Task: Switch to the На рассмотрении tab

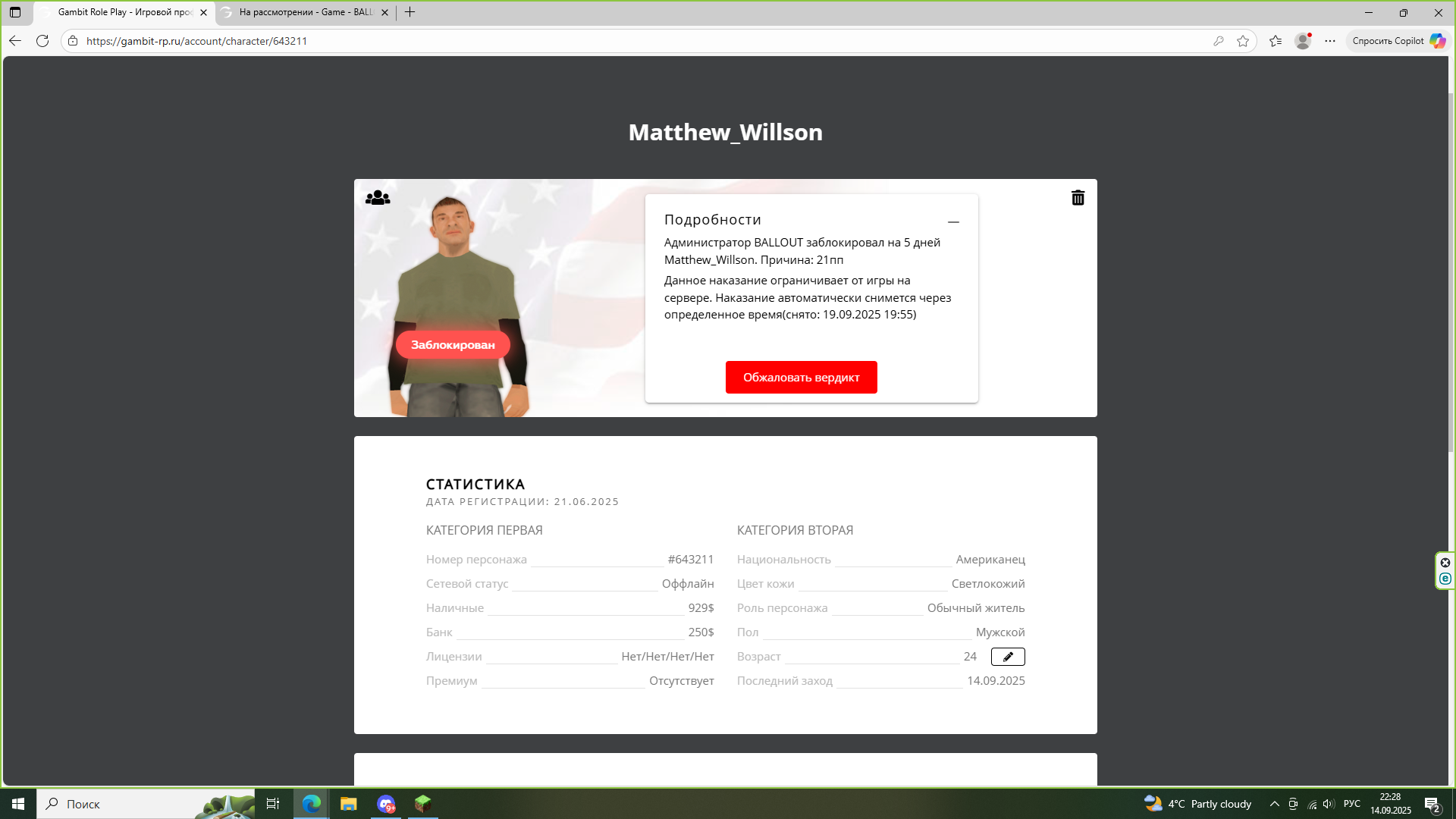Action: [306, 12]
